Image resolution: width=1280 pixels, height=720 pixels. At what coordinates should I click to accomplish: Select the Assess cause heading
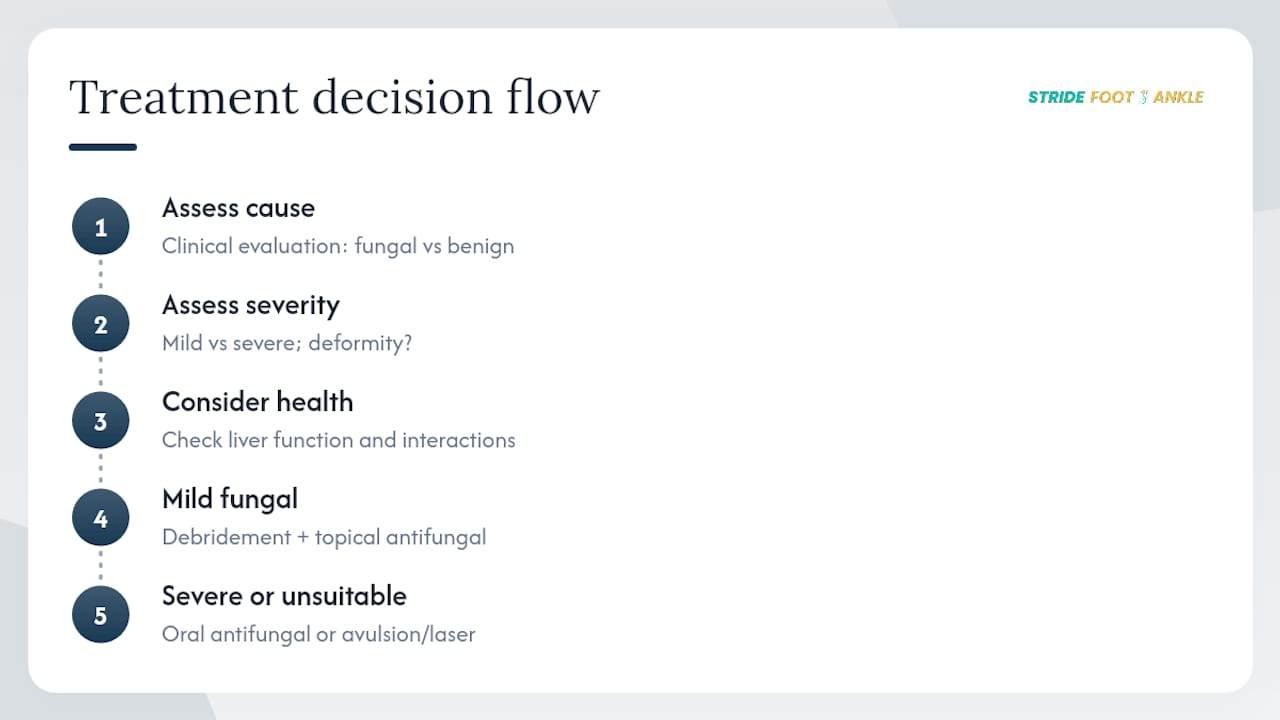point(238,208)
